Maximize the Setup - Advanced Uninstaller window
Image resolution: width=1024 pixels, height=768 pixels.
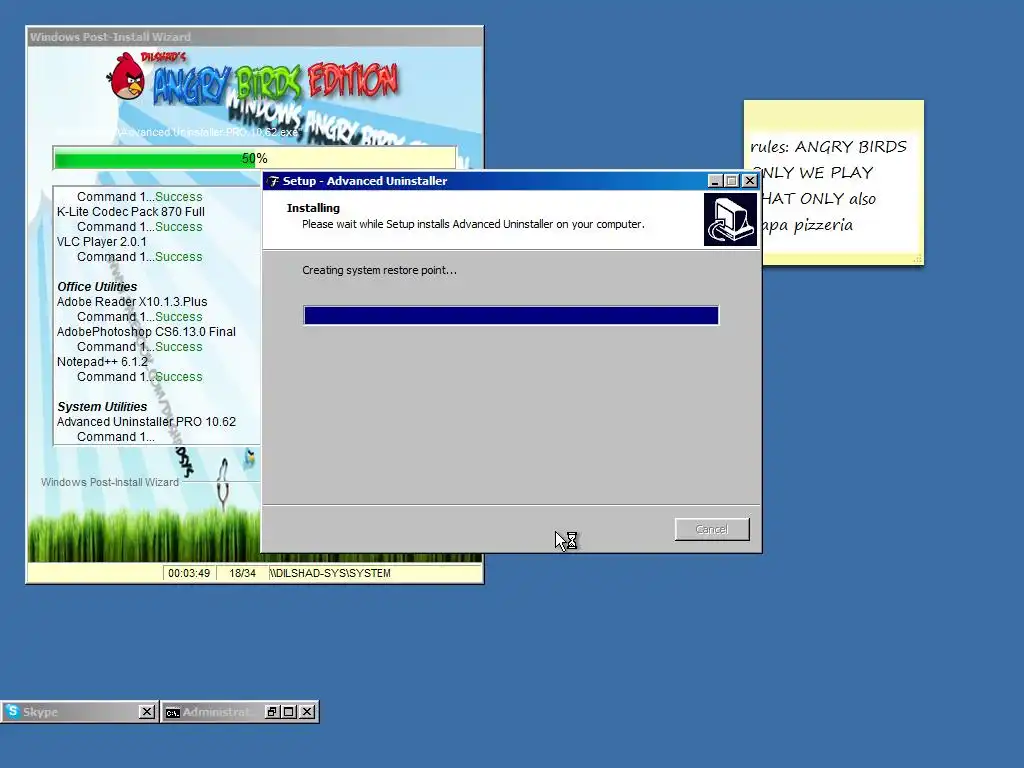pos(731,181)
